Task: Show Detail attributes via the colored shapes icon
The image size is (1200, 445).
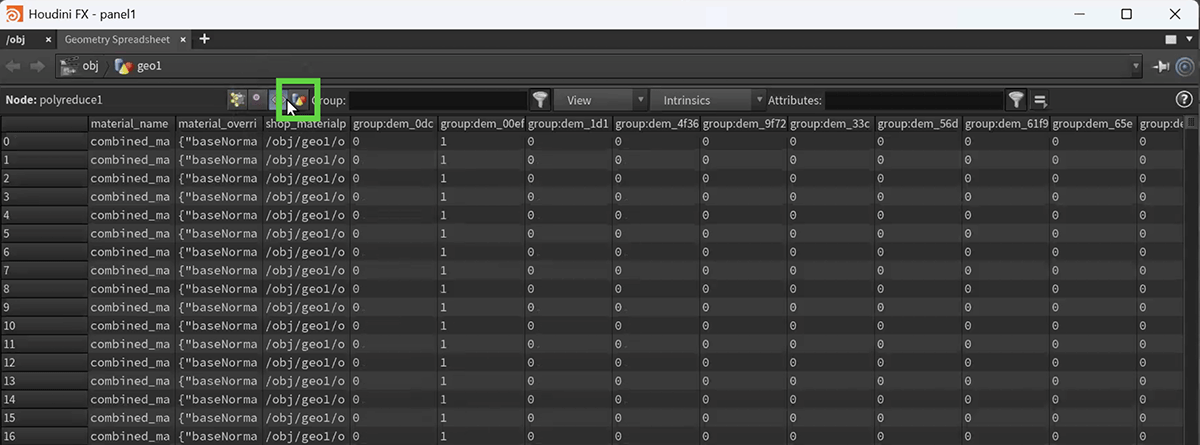Action: click(299, 100)
